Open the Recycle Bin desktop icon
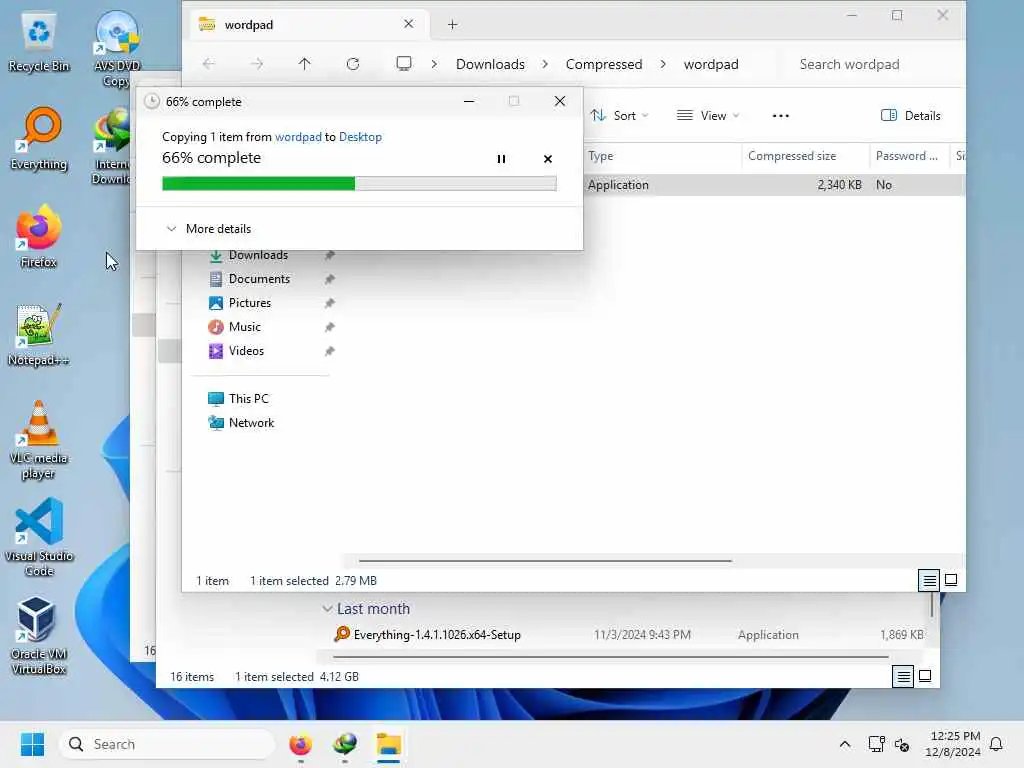 (x=39, y=42)
